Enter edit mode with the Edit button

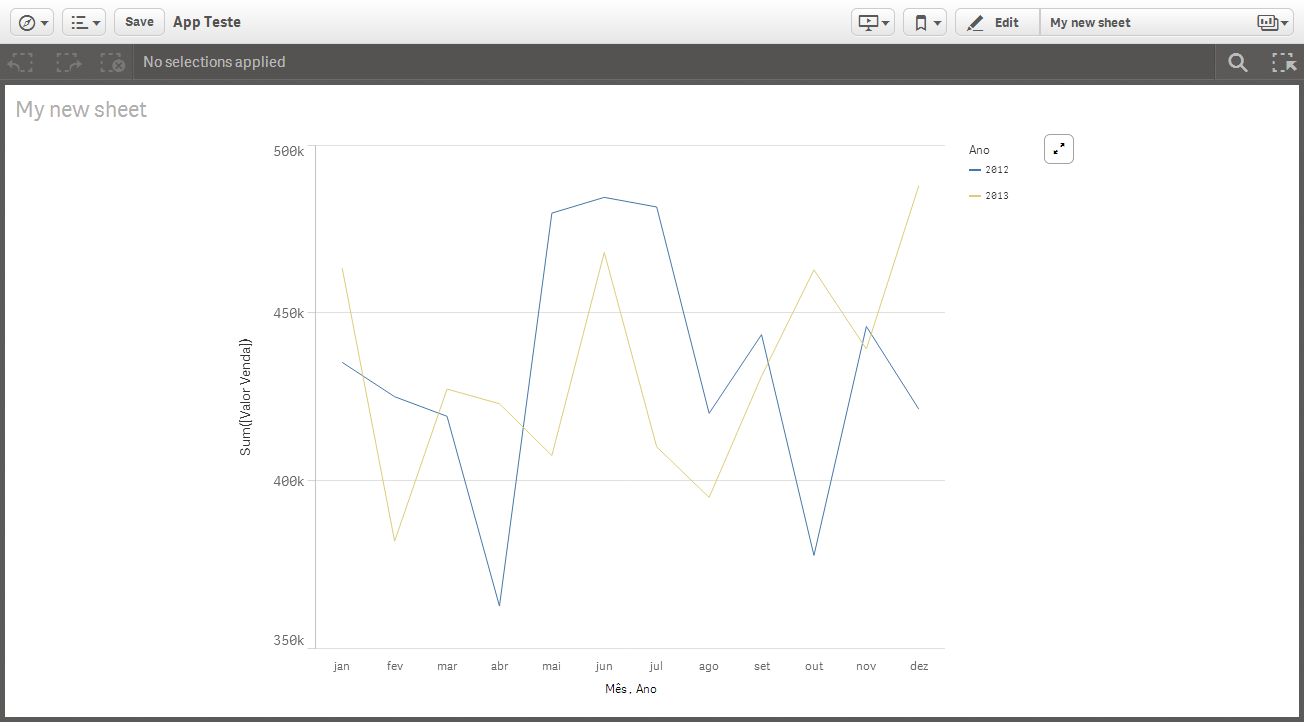[996, 21]
